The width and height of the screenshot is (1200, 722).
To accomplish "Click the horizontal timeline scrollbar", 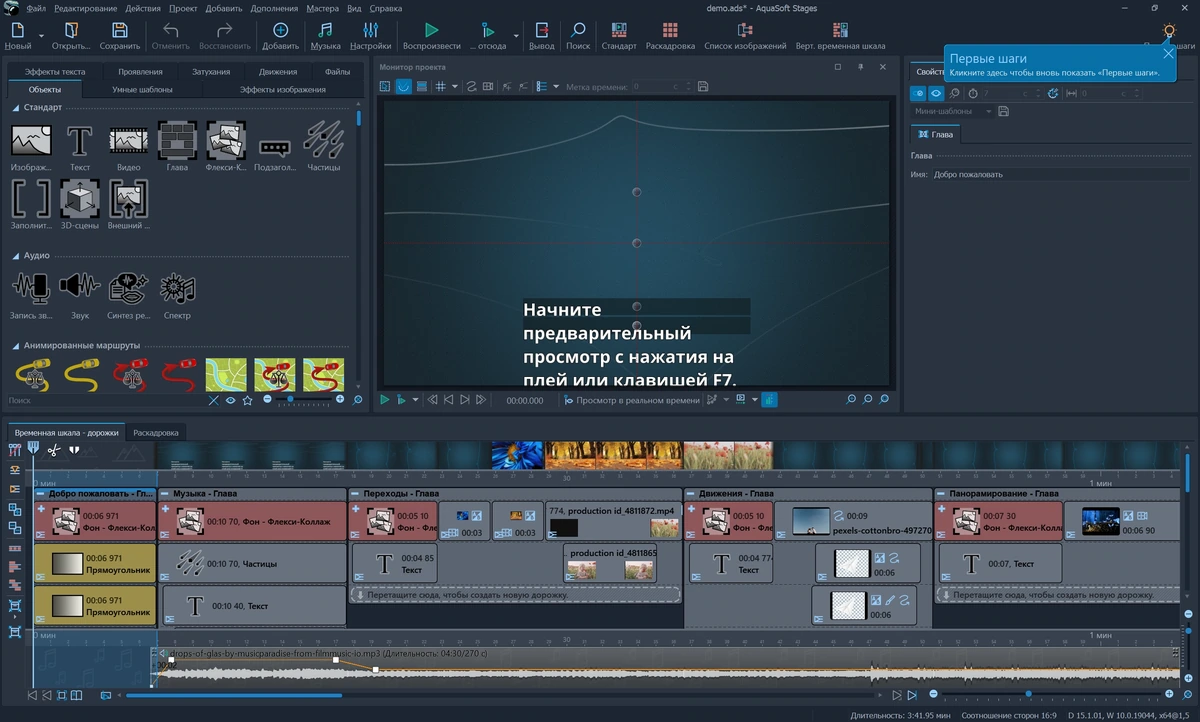I will [x=234, y=694].
